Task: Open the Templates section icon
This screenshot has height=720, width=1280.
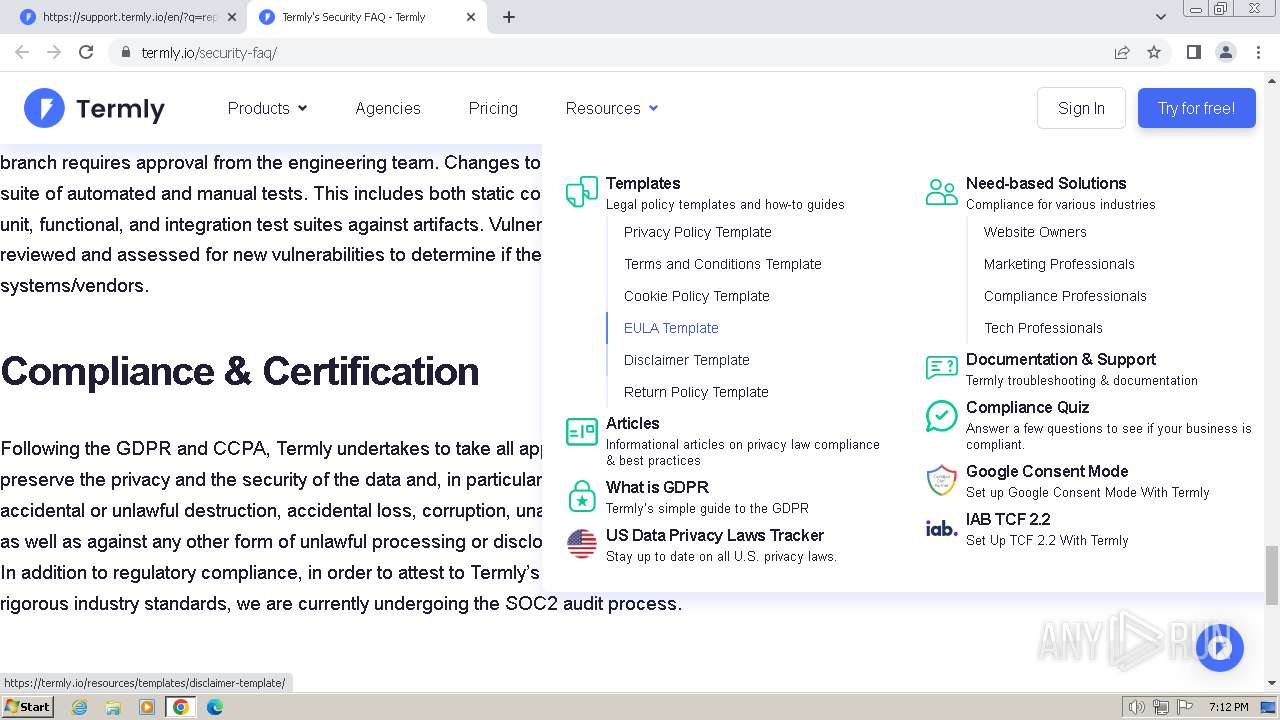Action: (x=582, y=192)
